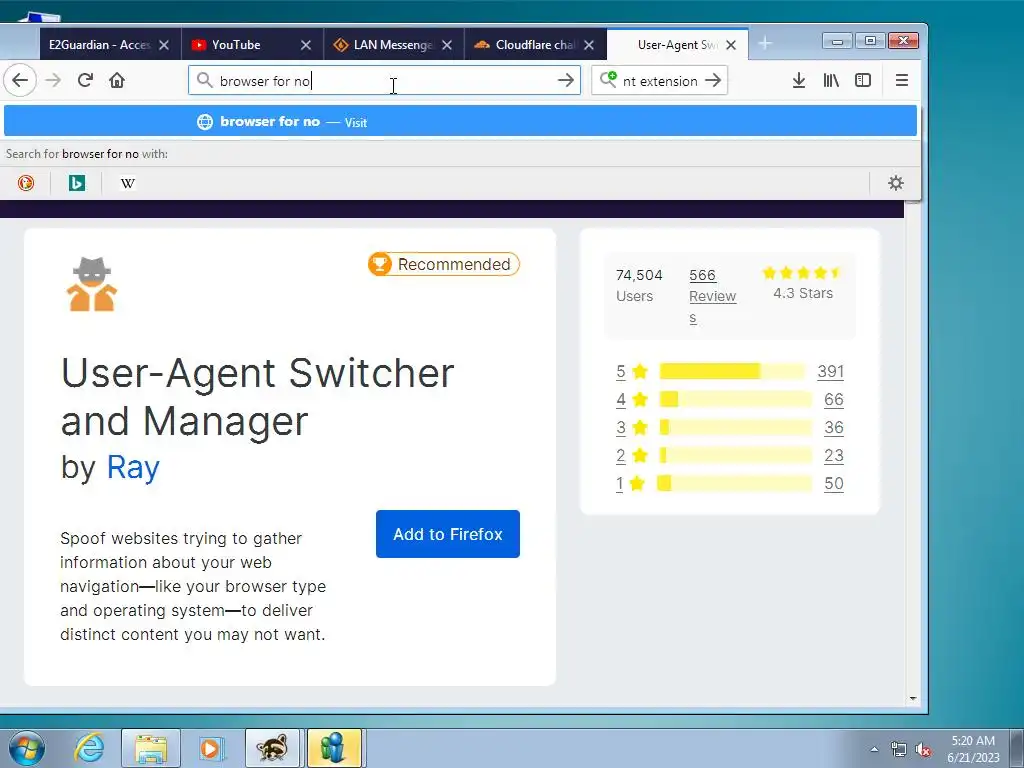Viewport: 1024px width, 768px height.
Task: Open the Firefox home page
Action: (117, 80)
